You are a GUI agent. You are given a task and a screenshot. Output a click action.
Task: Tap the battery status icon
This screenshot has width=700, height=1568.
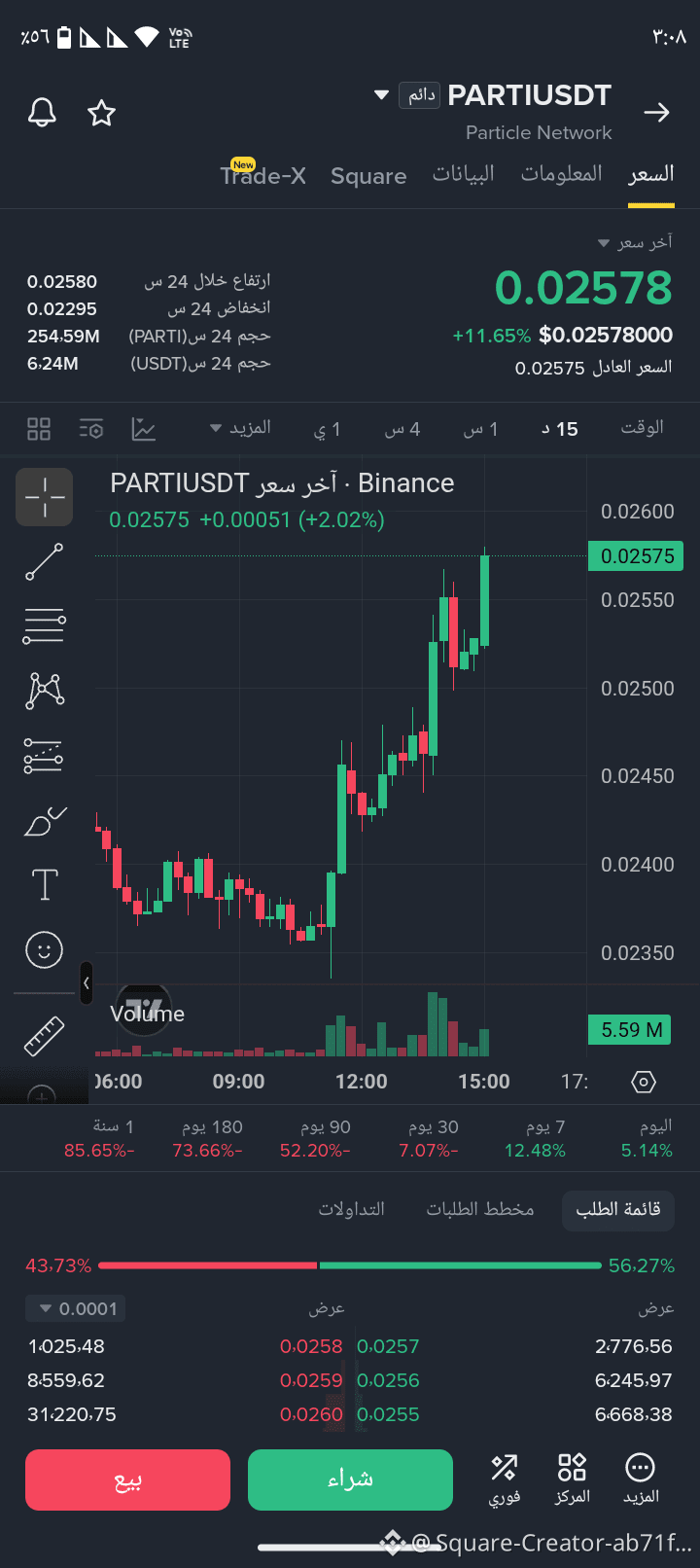point(64,37)
